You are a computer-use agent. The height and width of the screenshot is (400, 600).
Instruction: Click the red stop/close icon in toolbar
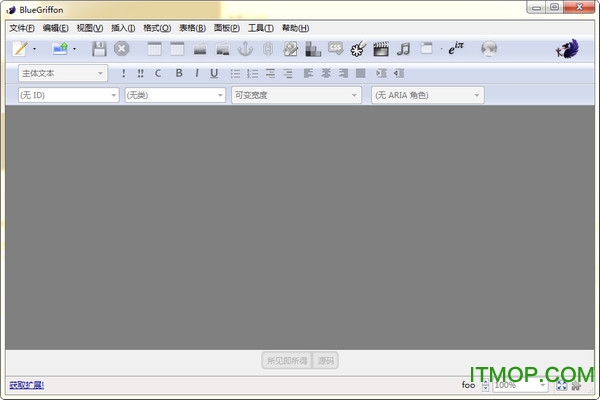122,48
